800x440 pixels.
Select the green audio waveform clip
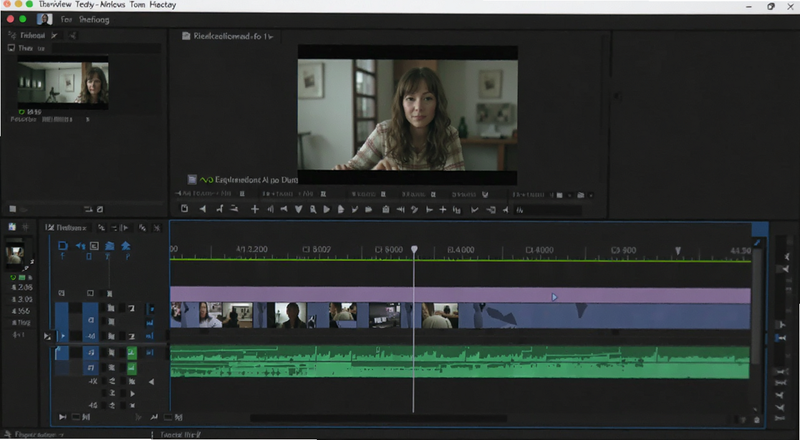[460, 362]
